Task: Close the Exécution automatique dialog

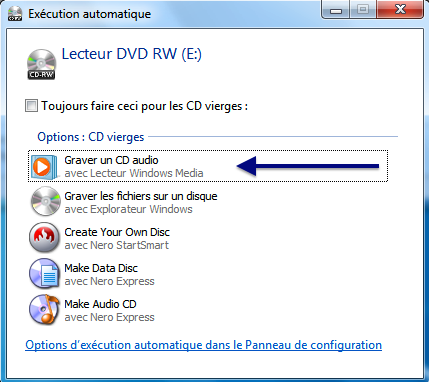Action: pyautogui.click(x=400, y=9)
